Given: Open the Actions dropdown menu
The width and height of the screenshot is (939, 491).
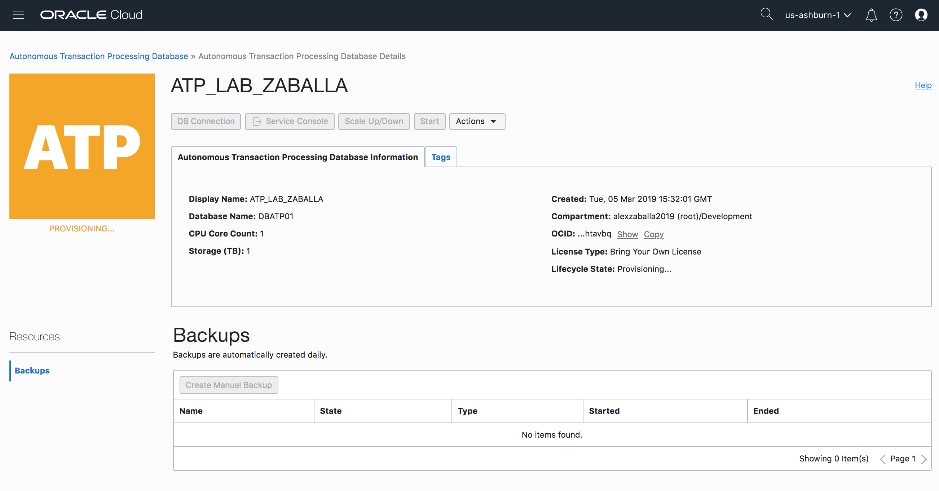Looking at the screenshot, I should (477, 121).
